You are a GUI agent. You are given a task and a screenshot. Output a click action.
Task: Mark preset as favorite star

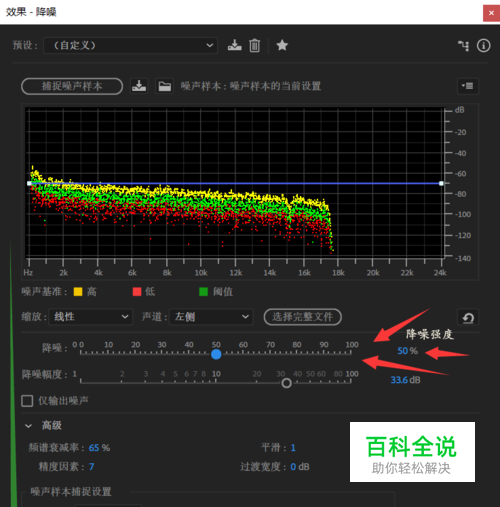pyautogui.click(x=282, y=45)
